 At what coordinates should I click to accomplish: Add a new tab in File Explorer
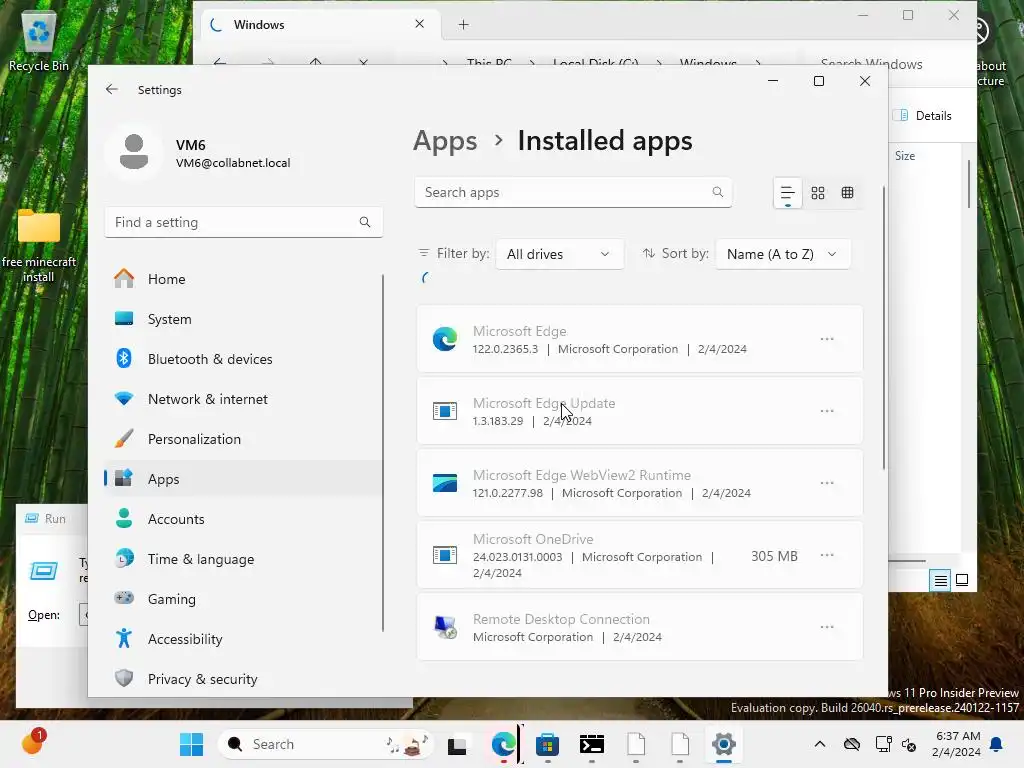pyautogui.click(x=464, y=25)
